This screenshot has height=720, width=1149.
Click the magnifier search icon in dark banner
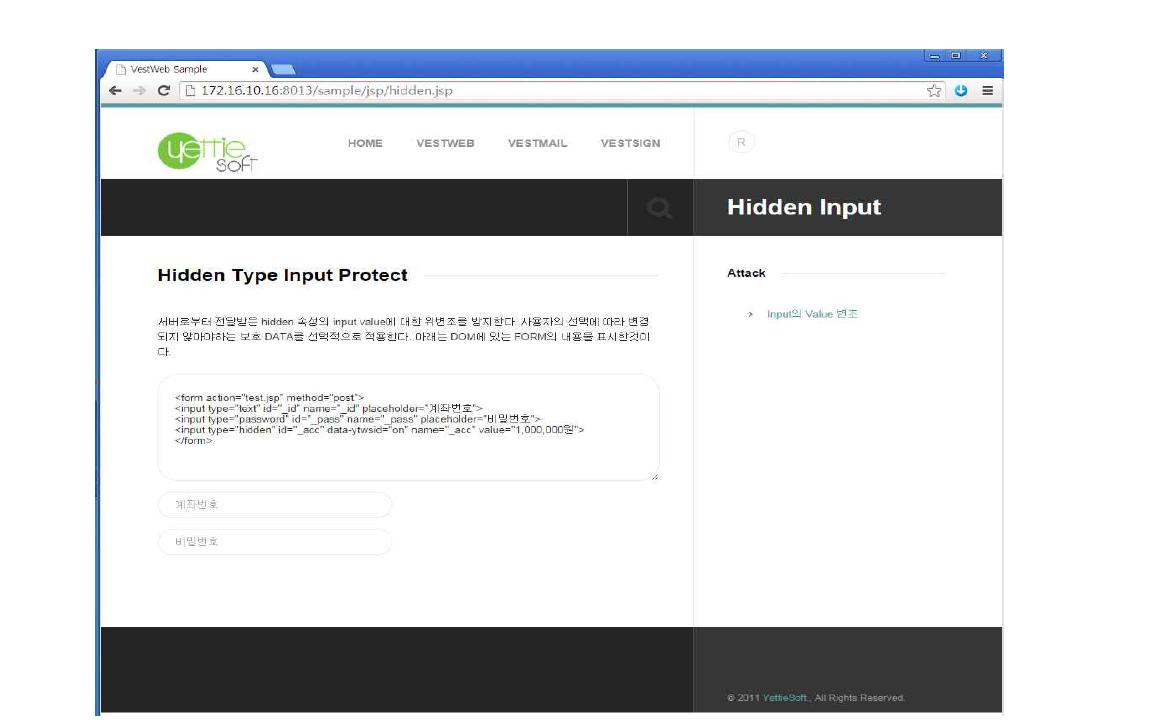pos(660,208)
